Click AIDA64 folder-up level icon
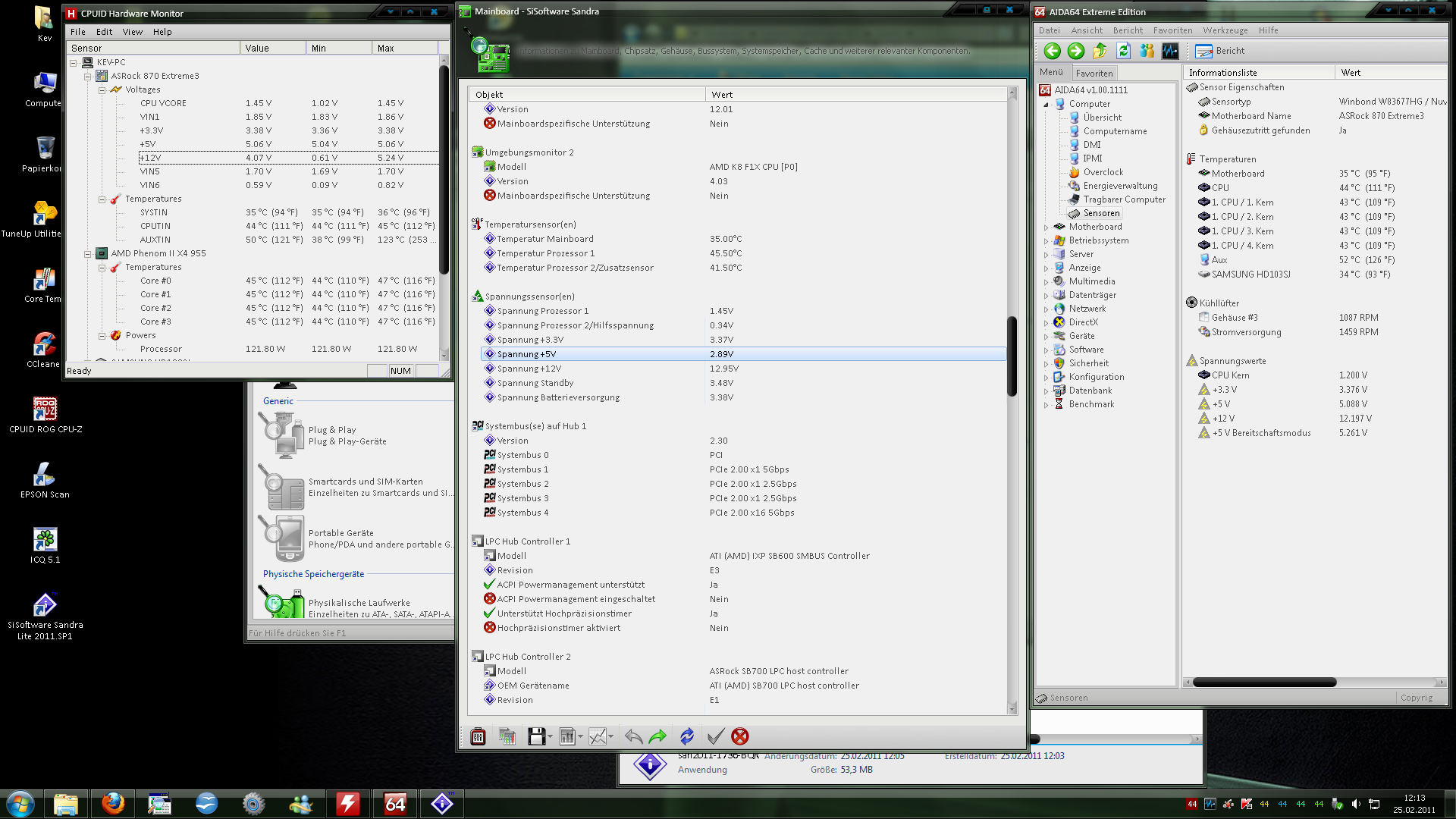The width and height of the screenshot is (1456, 819). click(1100, 51)
